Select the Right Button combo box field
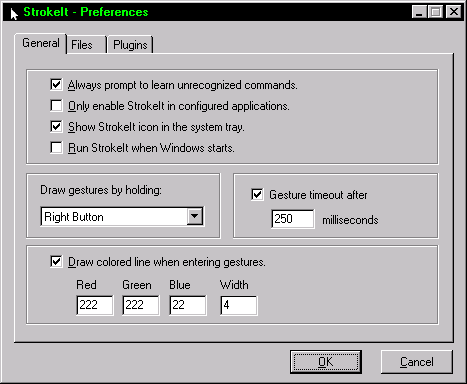This screenshot has height=384, width=467. 122,217
